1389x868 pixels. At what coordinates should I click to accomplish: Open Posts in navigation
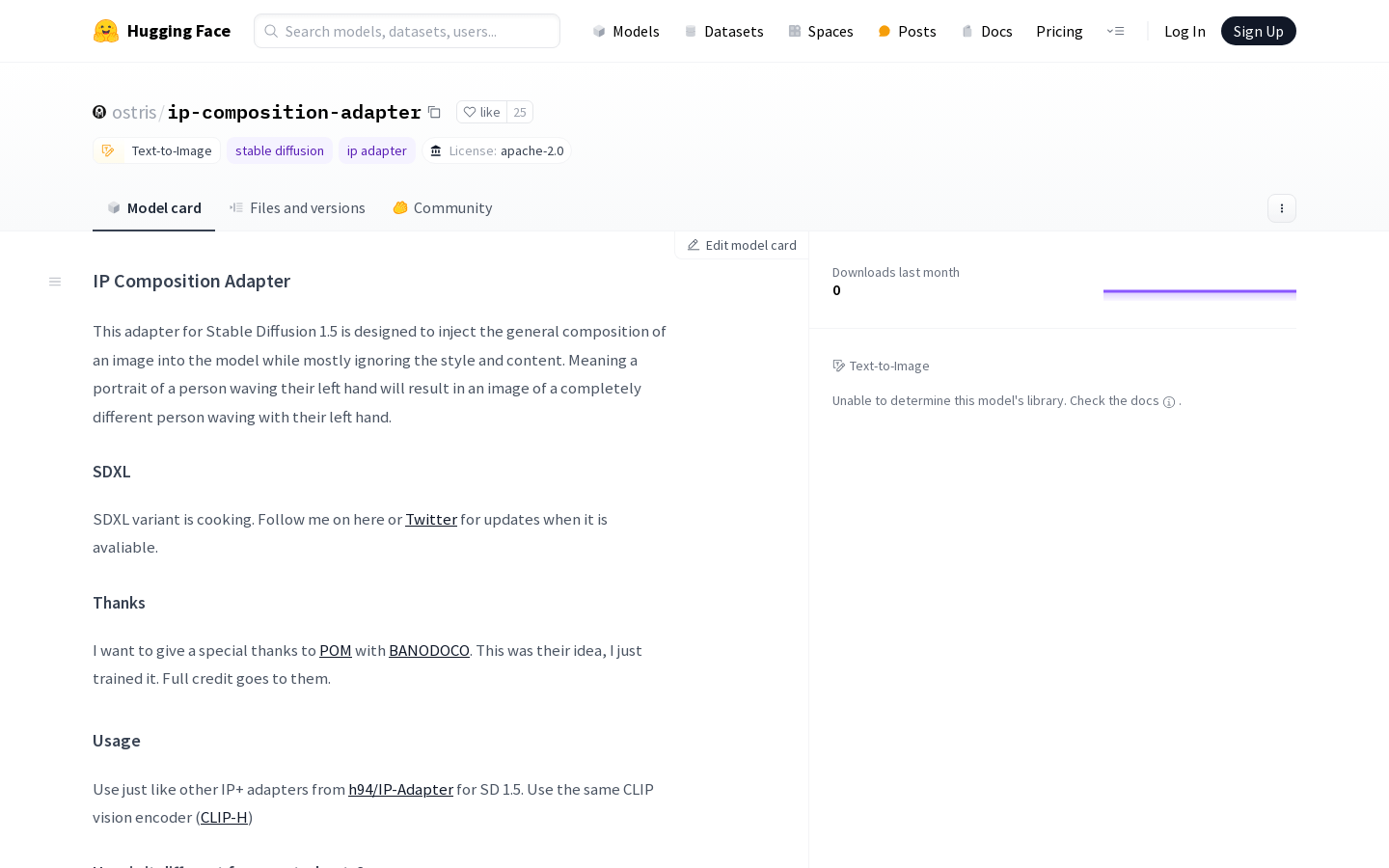907,31
